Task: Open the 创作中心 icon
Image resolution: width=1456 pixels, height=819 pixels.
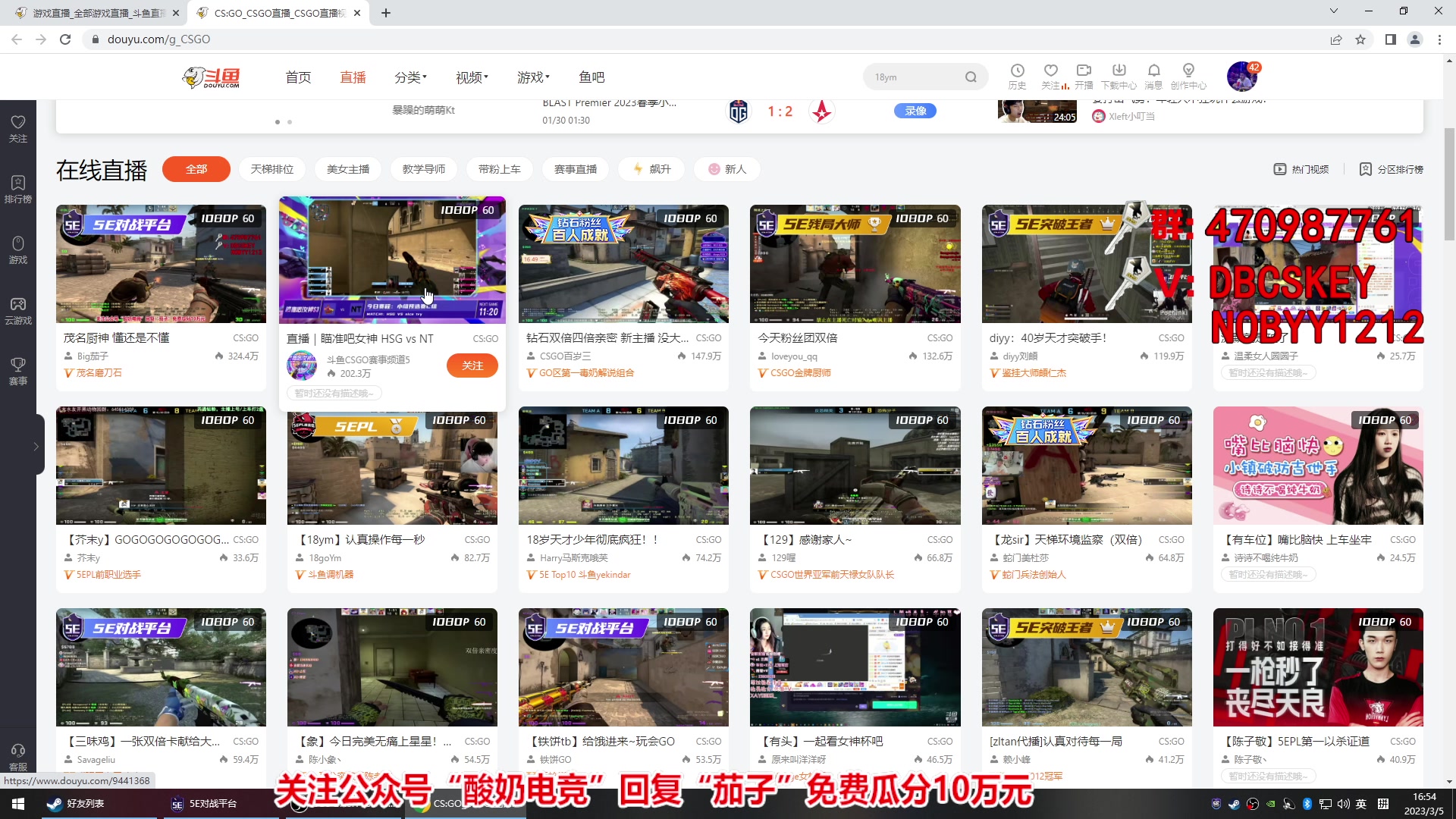Action: (x=1188, y=77)
